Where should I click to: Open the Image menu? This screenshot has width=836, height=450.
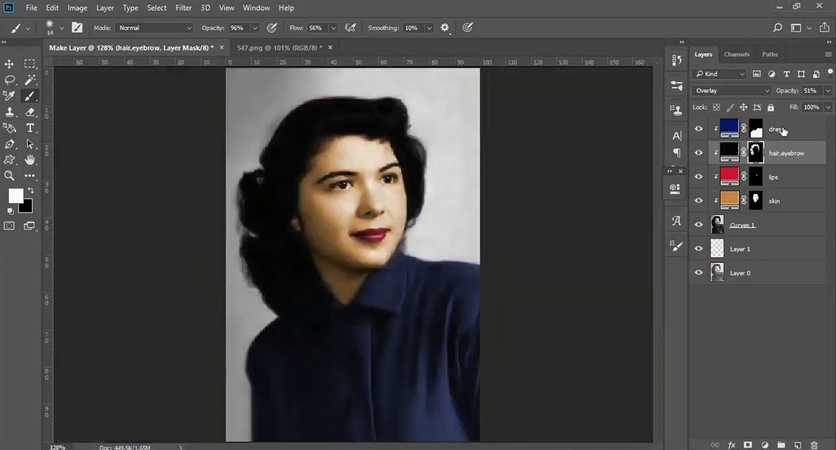77,8
